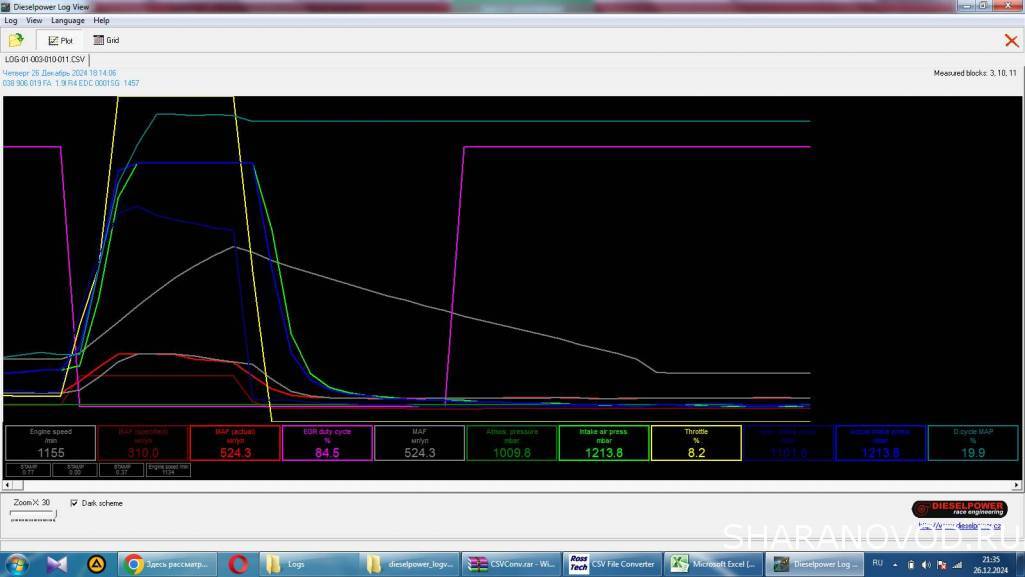The height and width of the screenshot is (577, 1025).
Task: Toggle the Dark scheme checkbox
Action: click(74, 503)
